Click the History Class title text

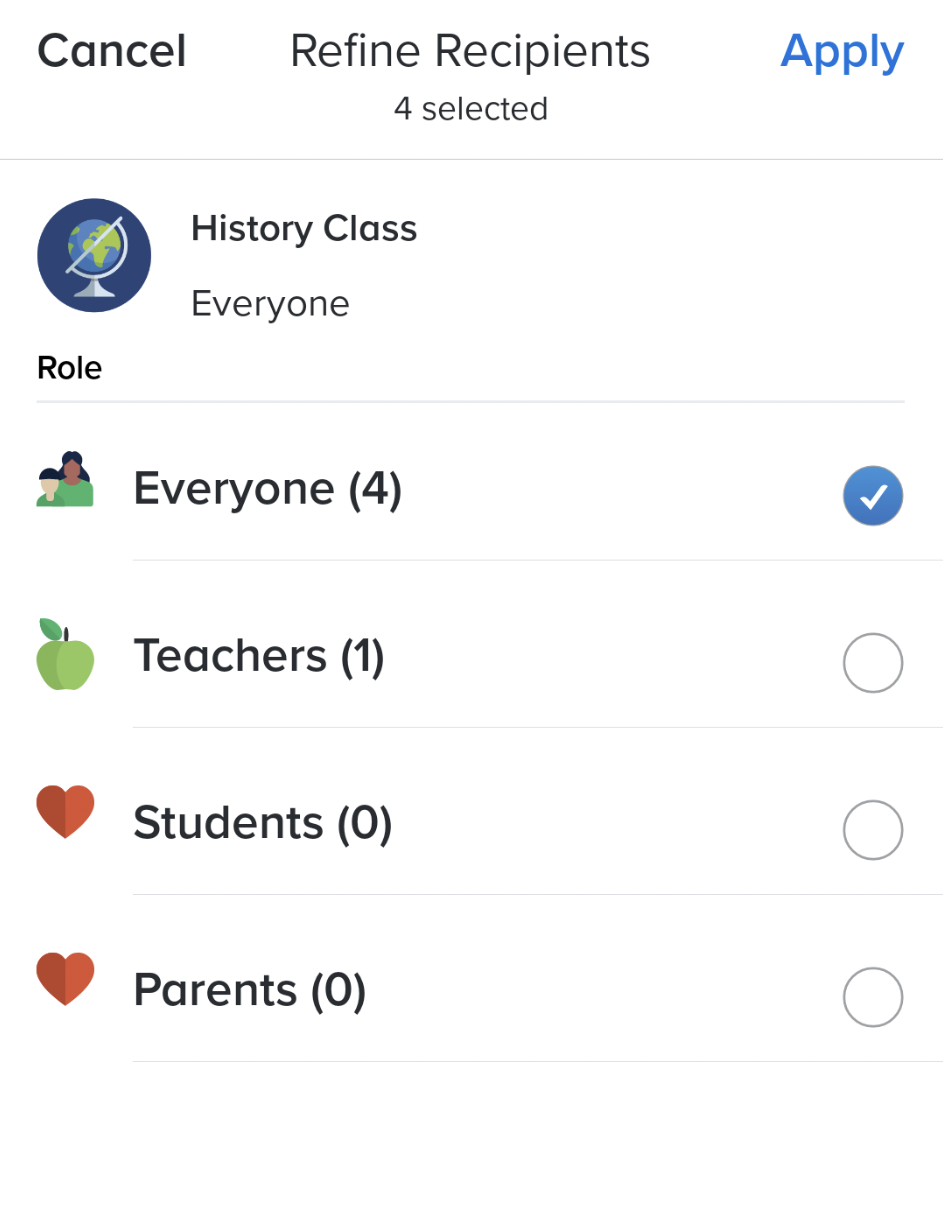[304, 229]
